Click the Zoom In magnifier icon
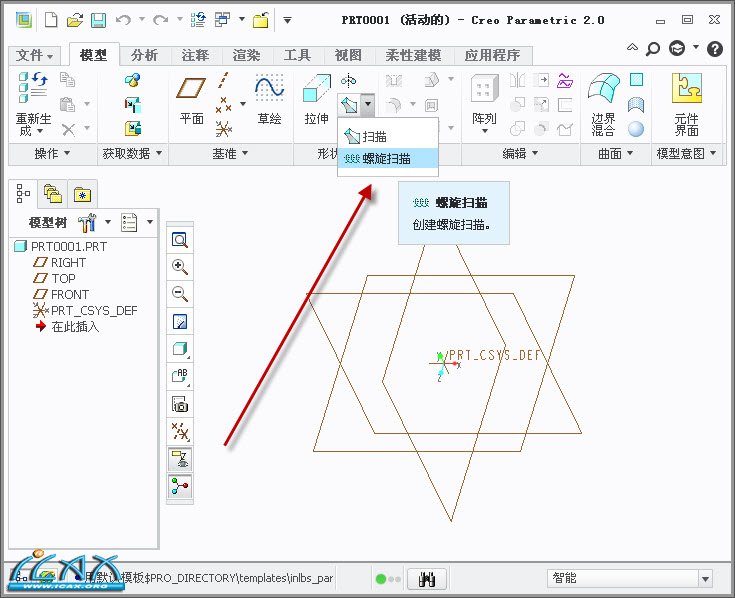The width and height of the screenshot is (735, 598). tap(180, 267)
